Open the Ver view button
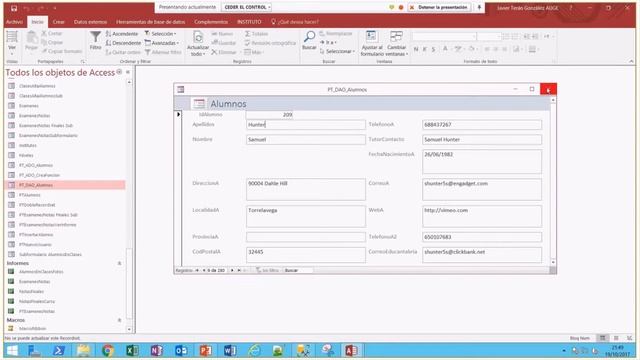 pyautogui.click(x=12, y=42)
